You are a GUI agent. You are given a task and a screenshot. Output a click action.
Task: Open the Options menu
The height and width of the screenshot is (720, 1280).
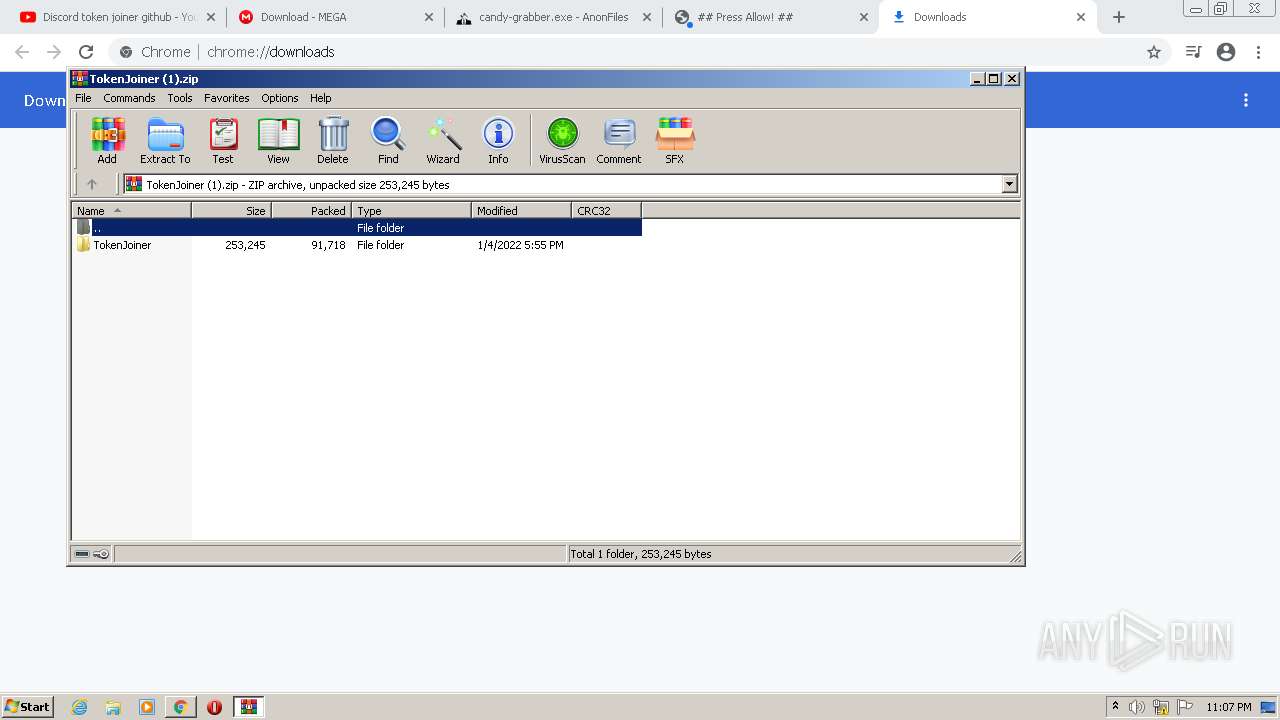280,98
